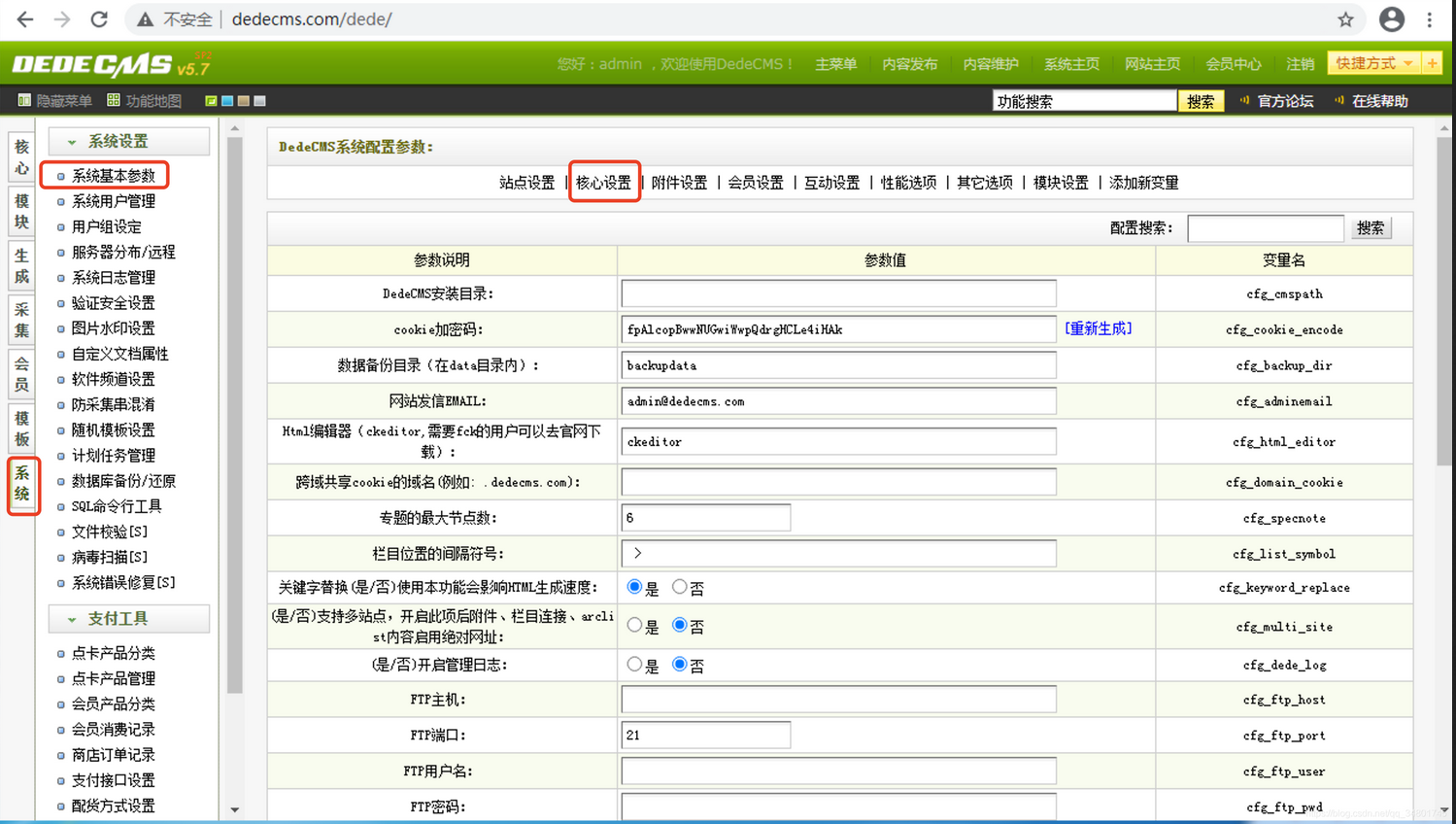Image resolution: width=1456 pixels, height=824 pixels.
Task: Open the 生成 vertical sidebar tab
Action: coord(21,266)
